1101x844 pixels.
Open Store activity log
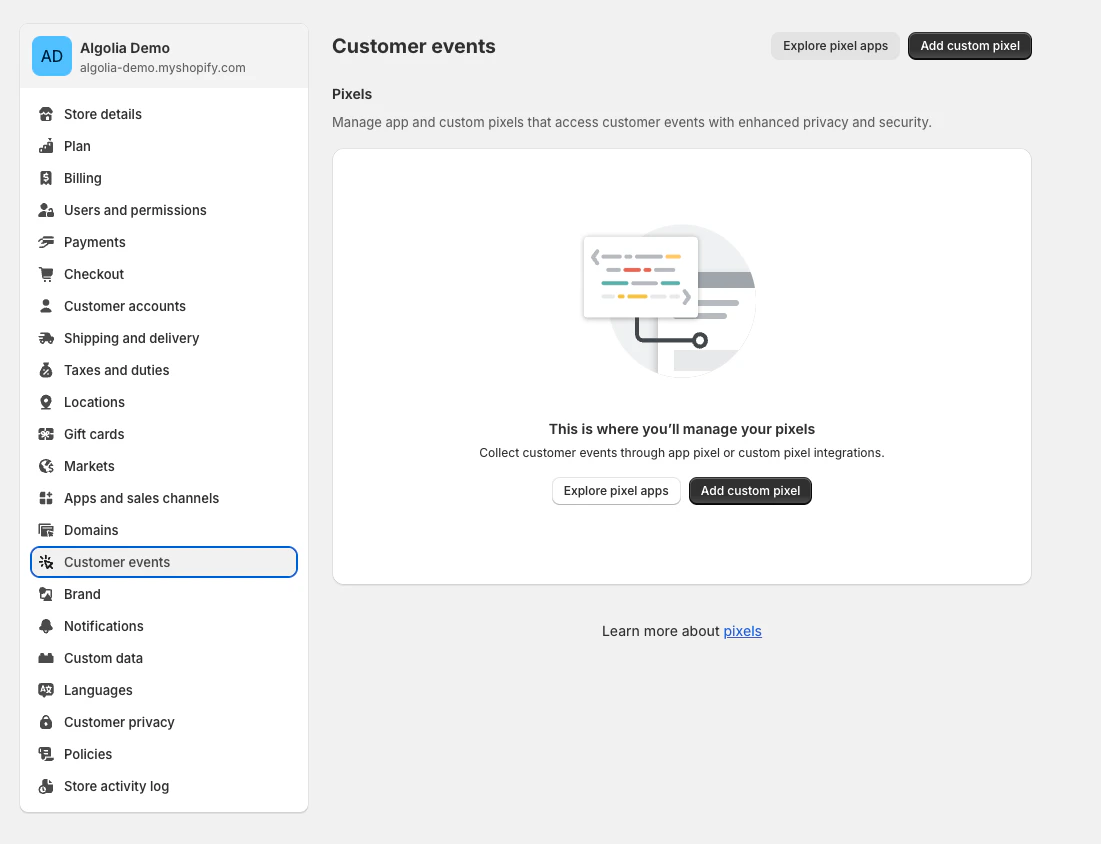pyautogui.click(x=114, y=786)
